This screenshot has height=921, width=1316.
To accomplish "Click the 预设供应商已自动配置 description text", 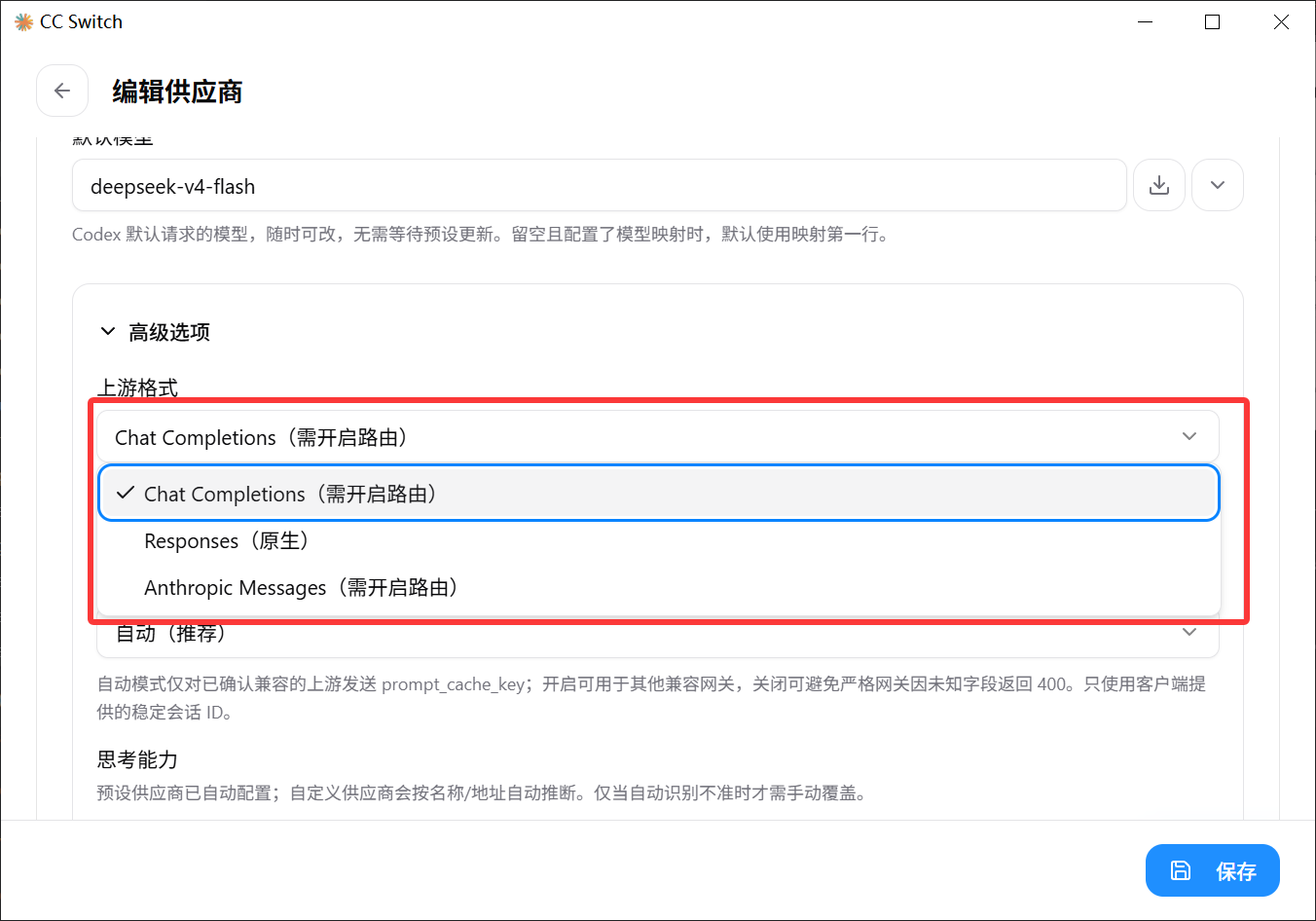I will coord(482,792).
